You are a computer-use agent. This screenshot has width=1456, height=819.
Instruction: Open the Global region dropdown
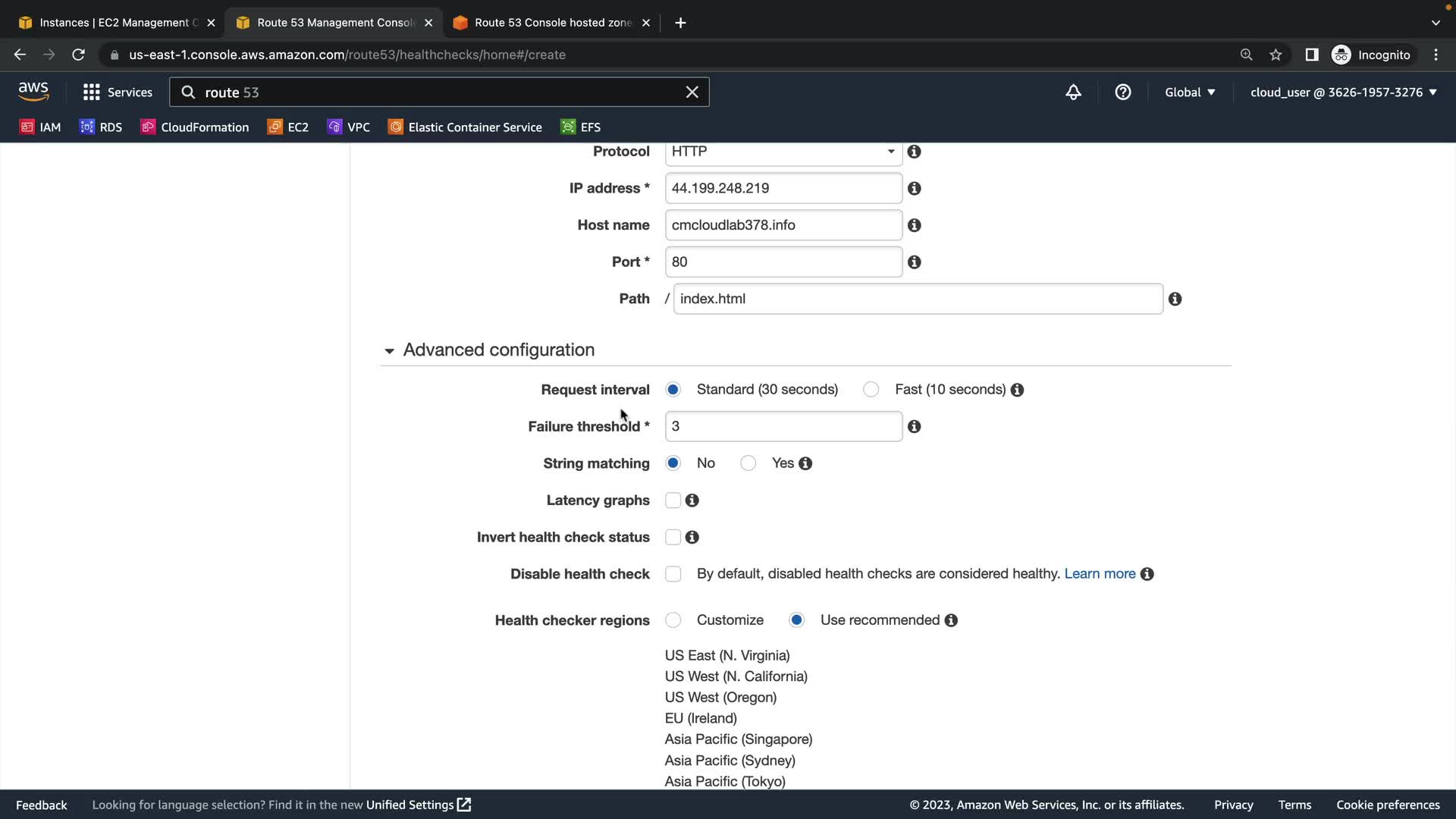click(x=1189, y=93)
